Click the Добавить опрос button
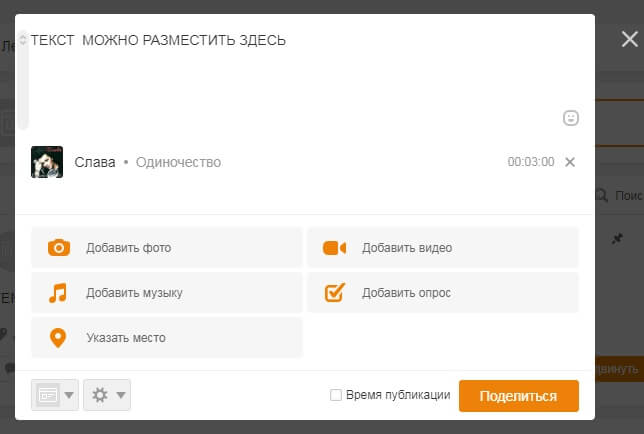Image resolution: width=644 pixels, height=434 pixels. (443, 293)
